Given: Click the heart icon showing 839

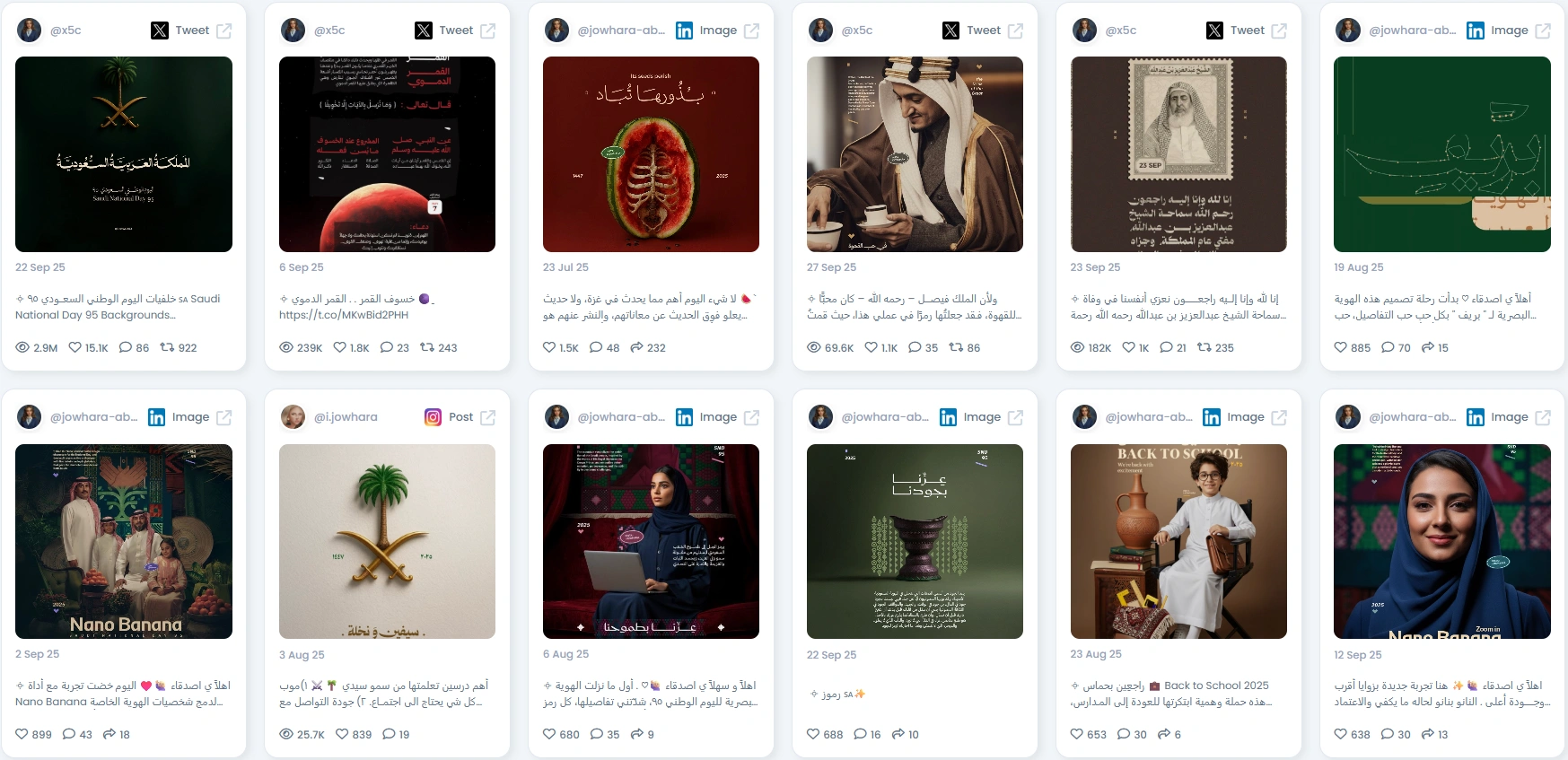Looking at the screenshot, I should pyautogui.click(x=342, y=734).
